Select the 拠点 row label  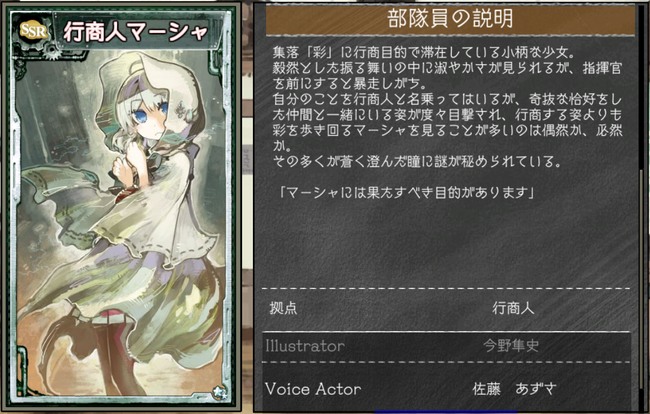(x=283, y=308)
